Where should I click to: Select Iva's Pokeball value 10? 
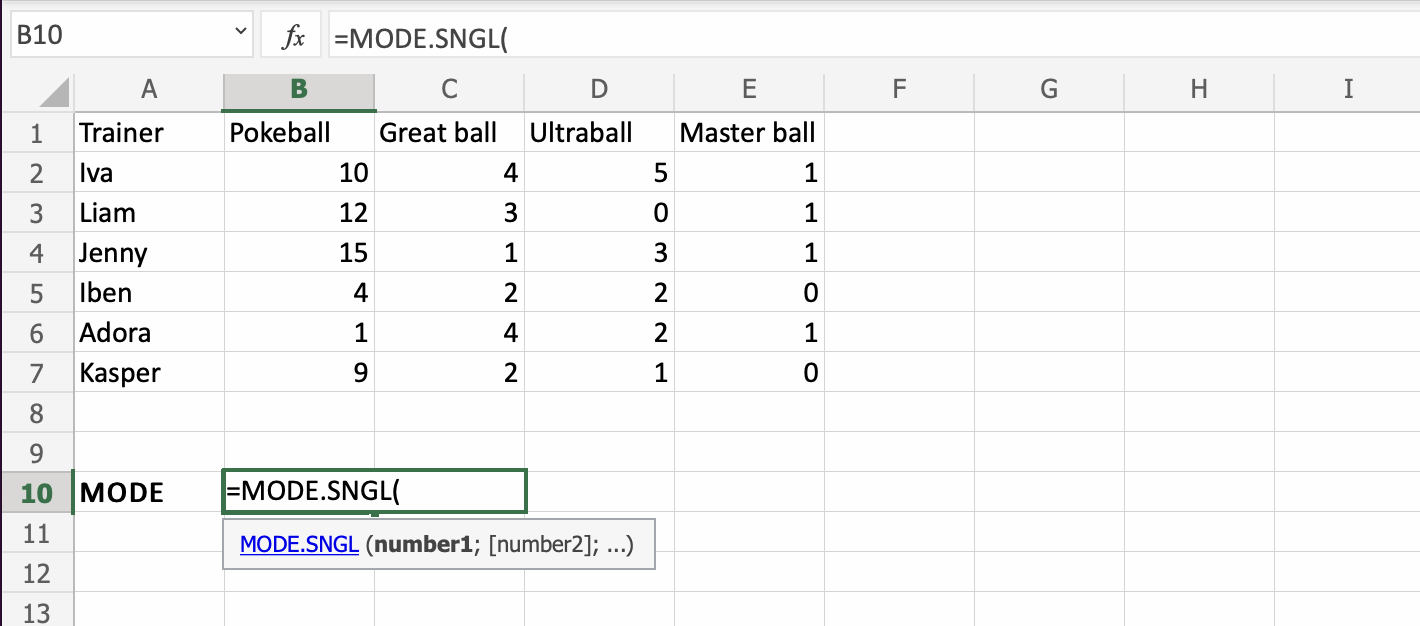(x=299, y=173)
